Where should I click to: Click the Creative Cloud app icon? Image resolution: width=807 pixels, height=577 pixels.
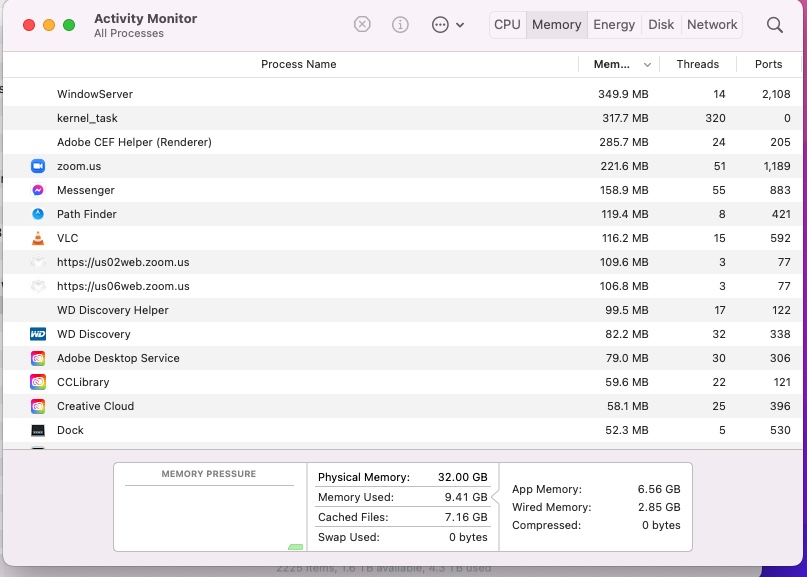coord(38,406)
